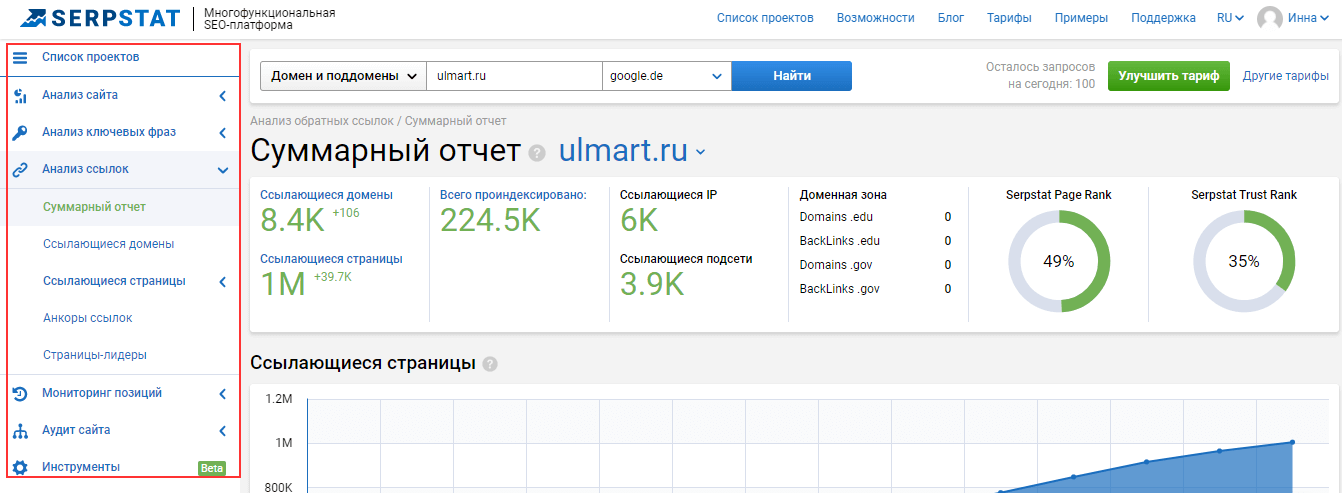1342x493 pixels.
Task: Click the Инструменты sidebar item
Action: point(81,468)
